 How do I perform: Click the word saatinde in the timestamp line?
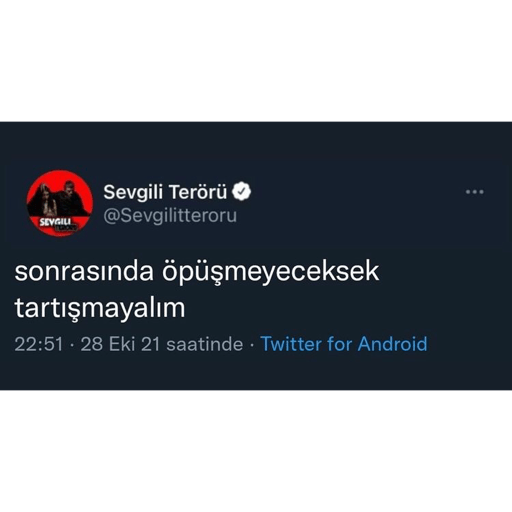pyautogui.click(x=205, y=344)
